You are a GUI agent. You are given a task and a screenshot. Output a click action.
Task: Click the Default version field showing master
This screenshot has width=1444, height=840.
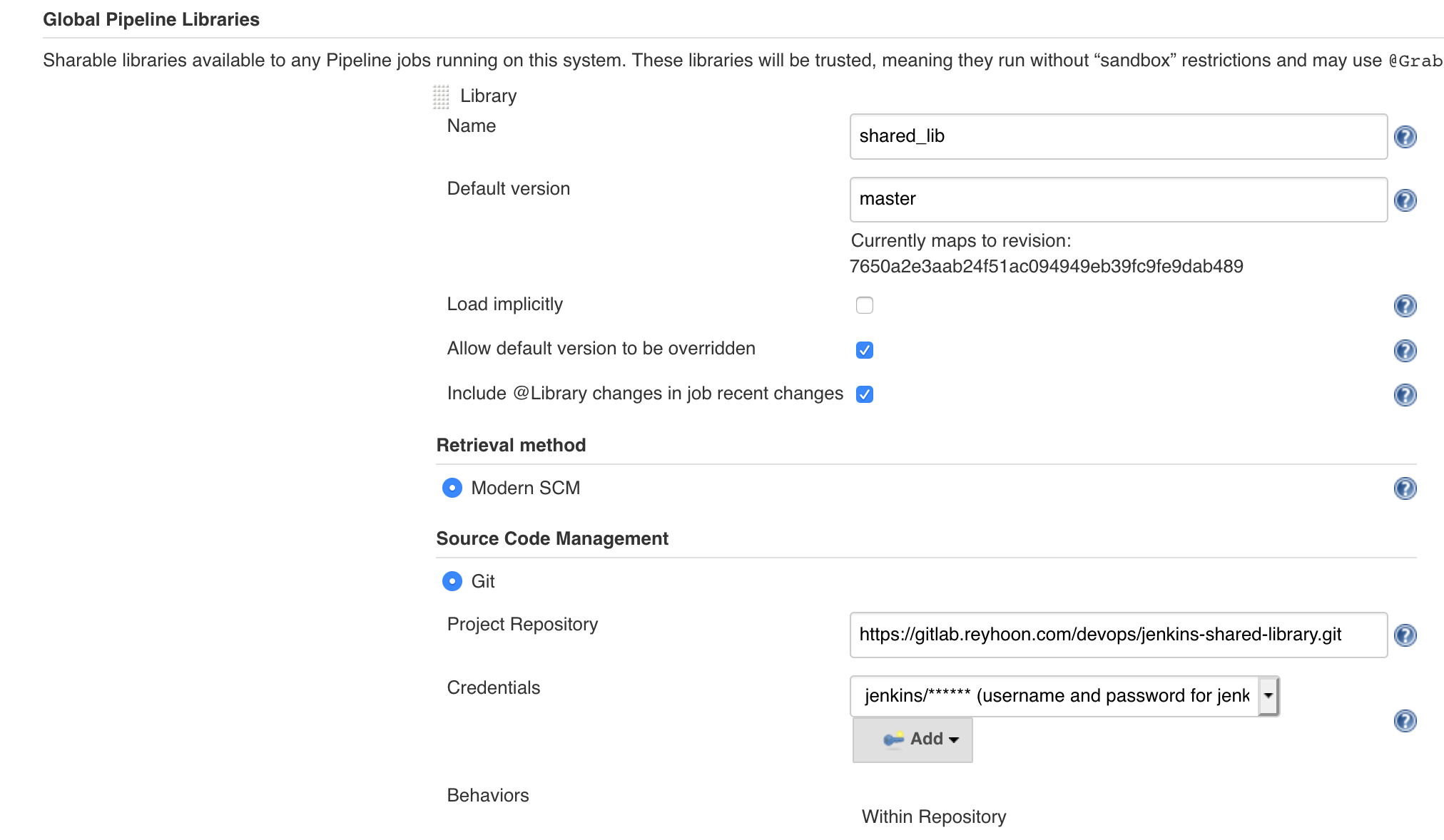tap(1118, 200)
